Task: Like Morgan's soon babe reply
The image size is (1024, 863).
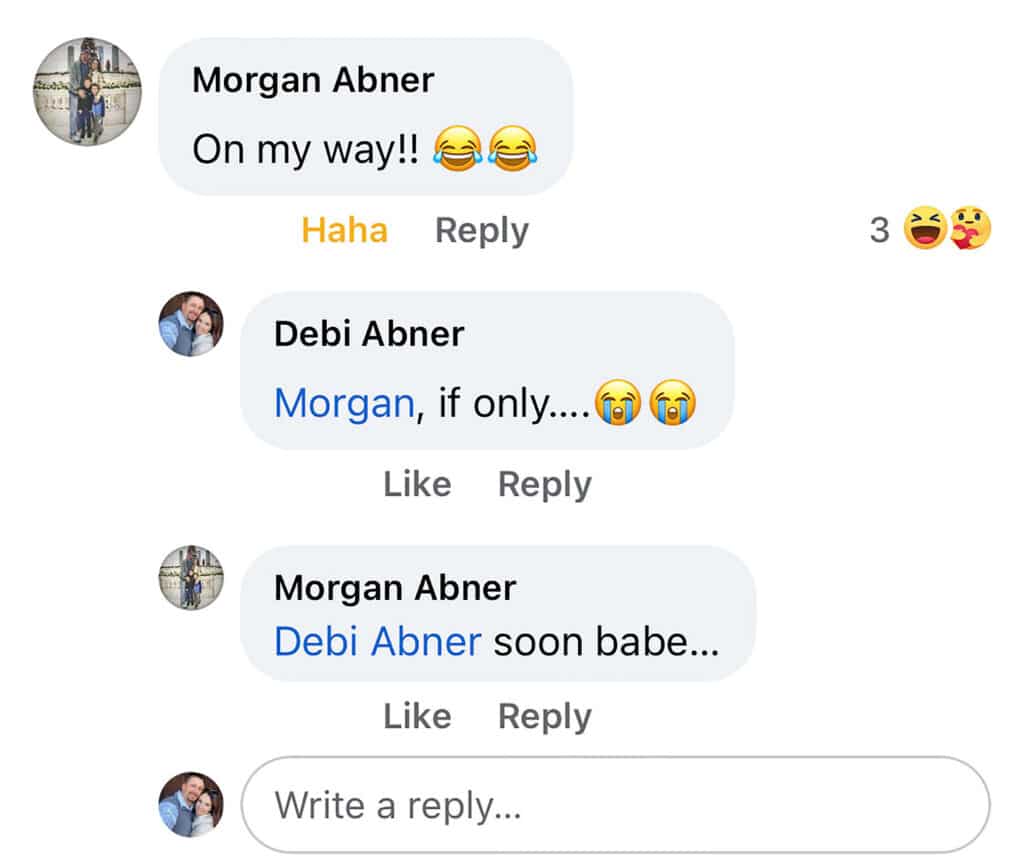Action: click(x=417, y=716)
